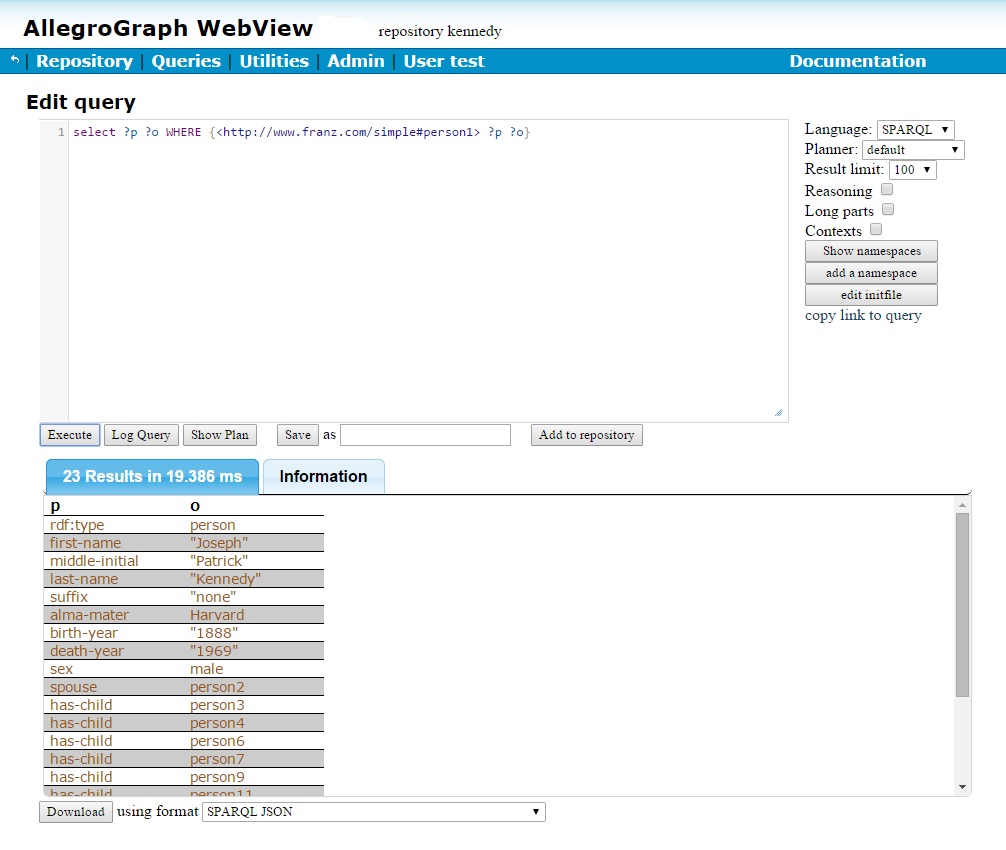Open the Language dropdown
The height and width of the screenshot is (850, 1006).
915,129
